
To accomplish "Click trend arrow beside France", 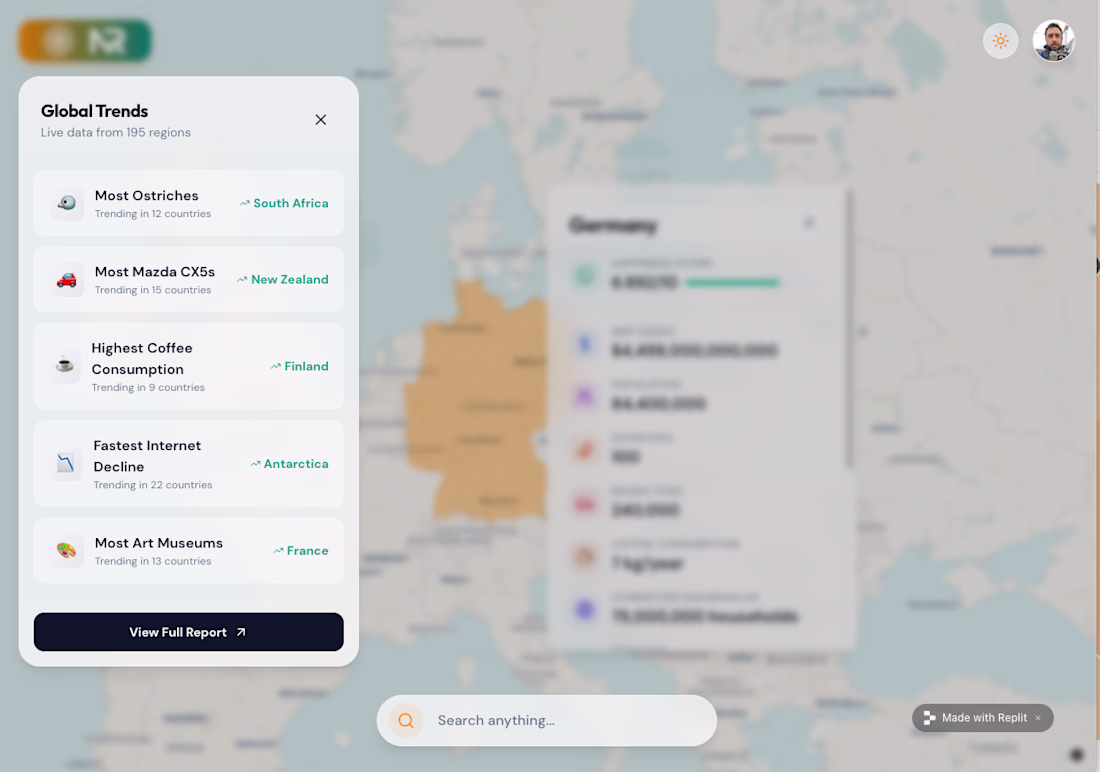I will click(x=279, y=551).
